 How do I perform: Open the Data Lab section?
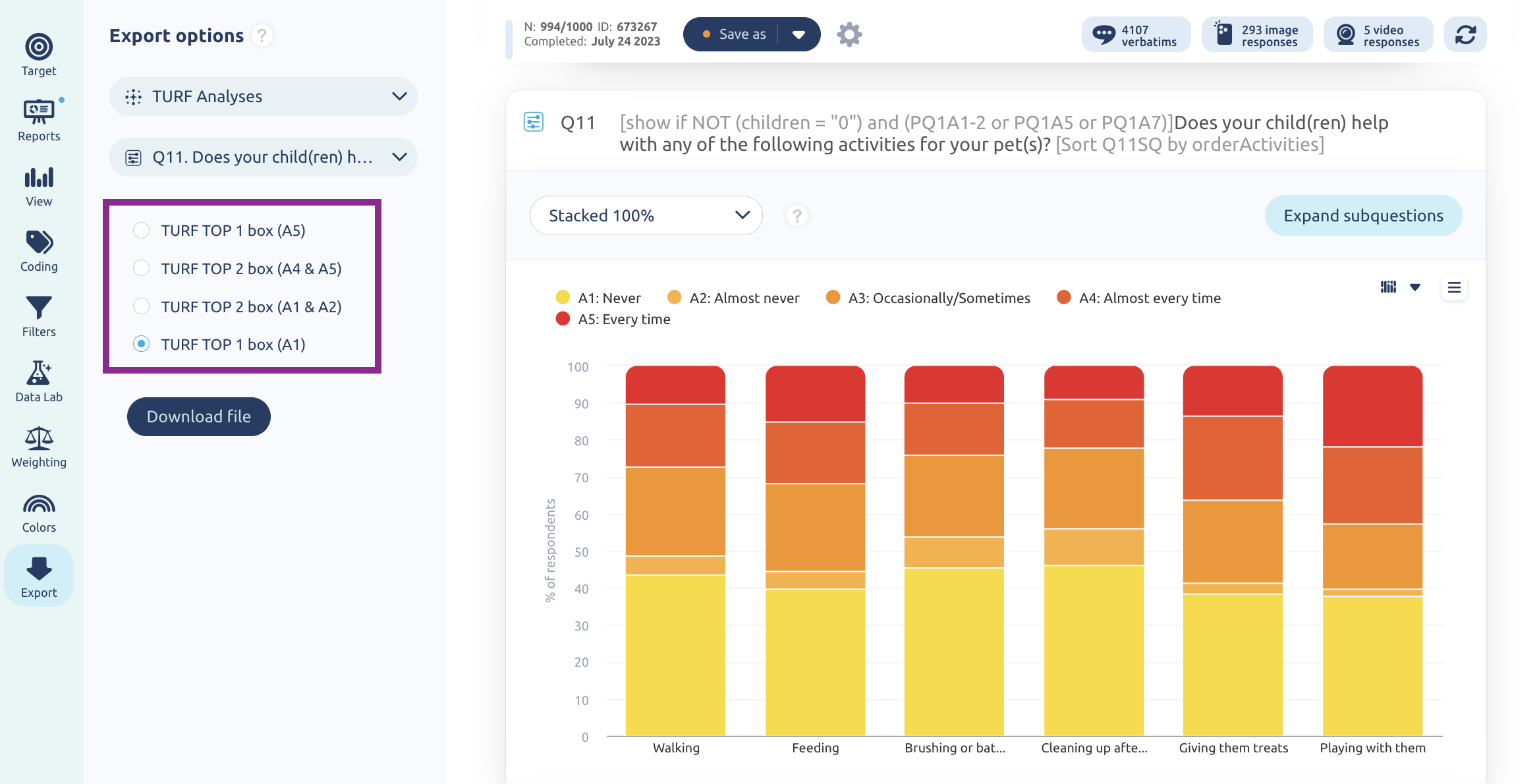[39, 381]
